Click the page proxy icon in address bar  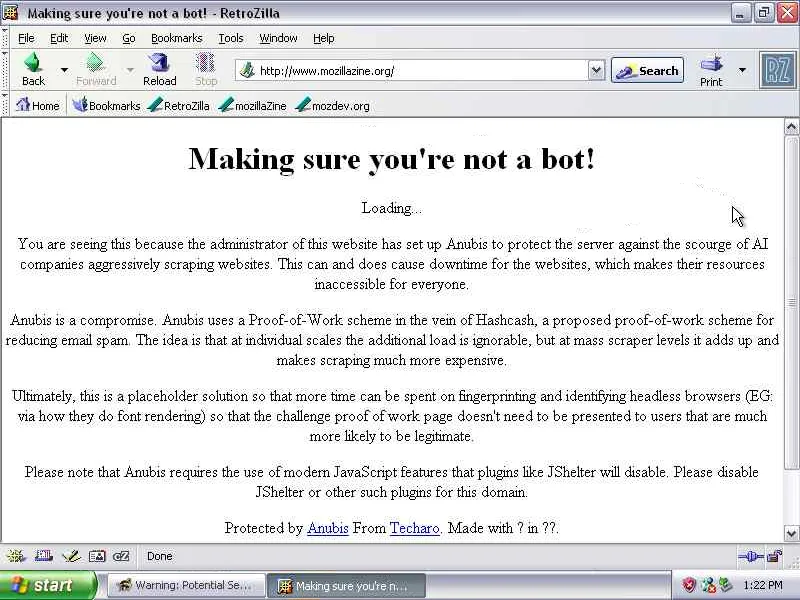[247, 70]
